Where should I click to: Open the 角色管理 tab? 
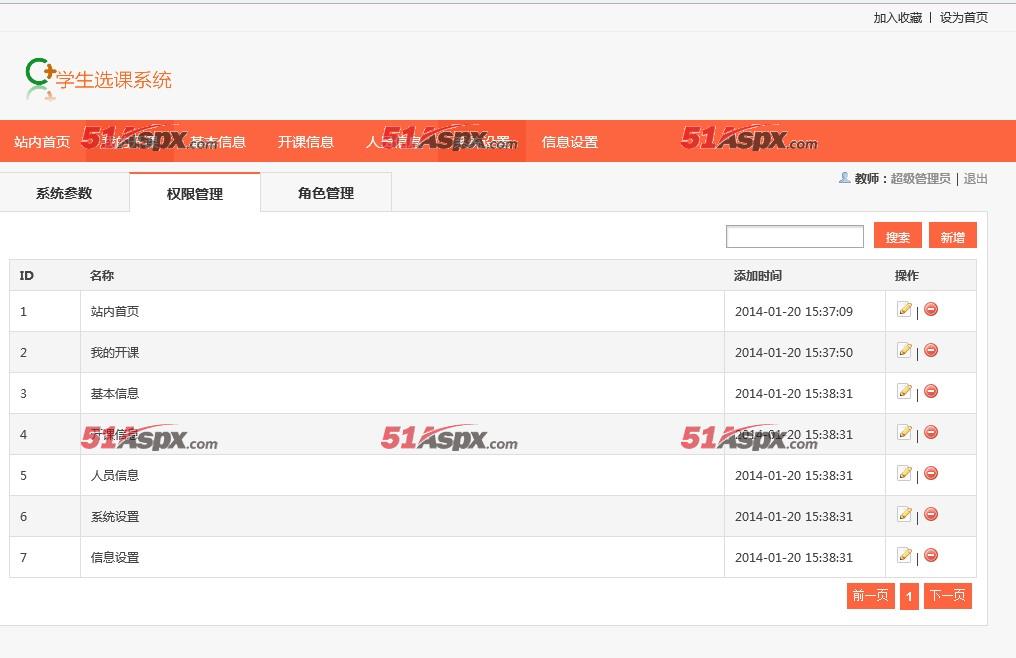326,193
